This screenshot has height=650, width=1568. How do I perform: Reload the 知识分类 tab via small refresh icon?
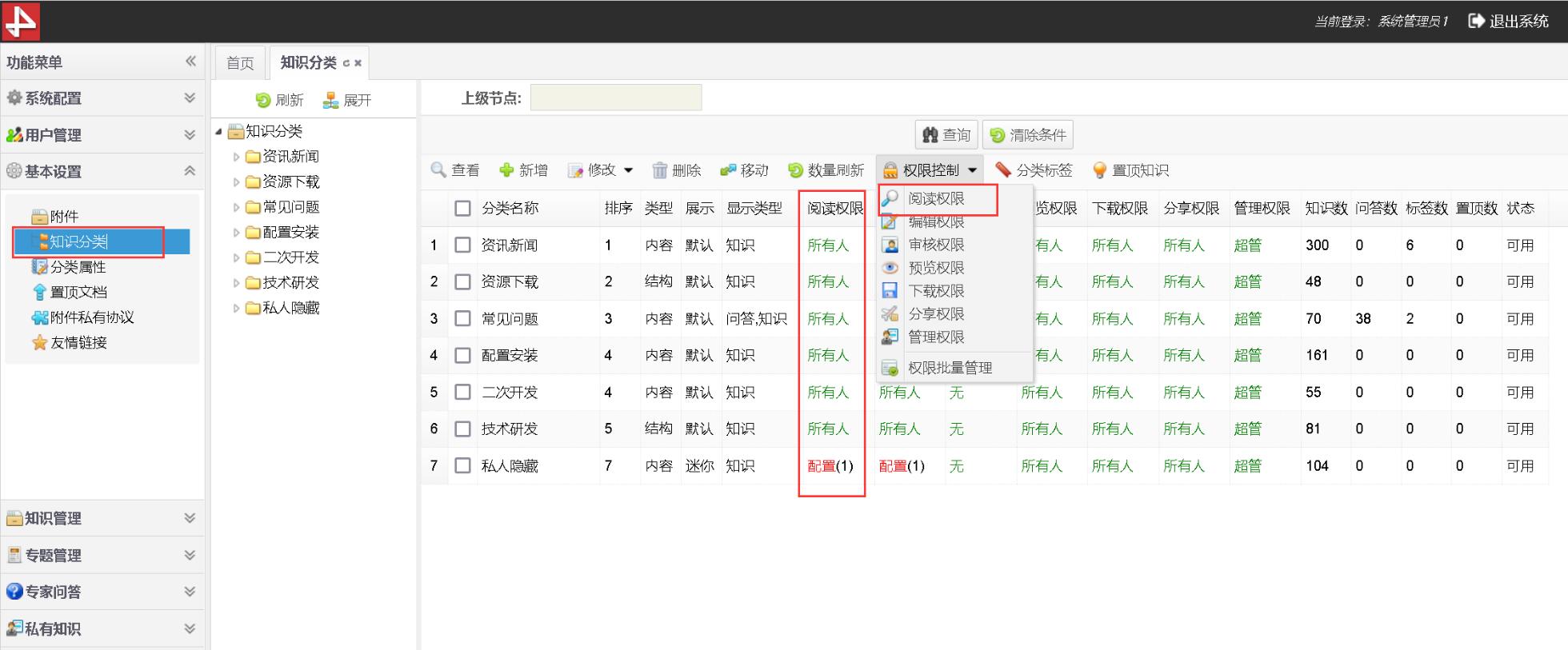click(346, 63)
